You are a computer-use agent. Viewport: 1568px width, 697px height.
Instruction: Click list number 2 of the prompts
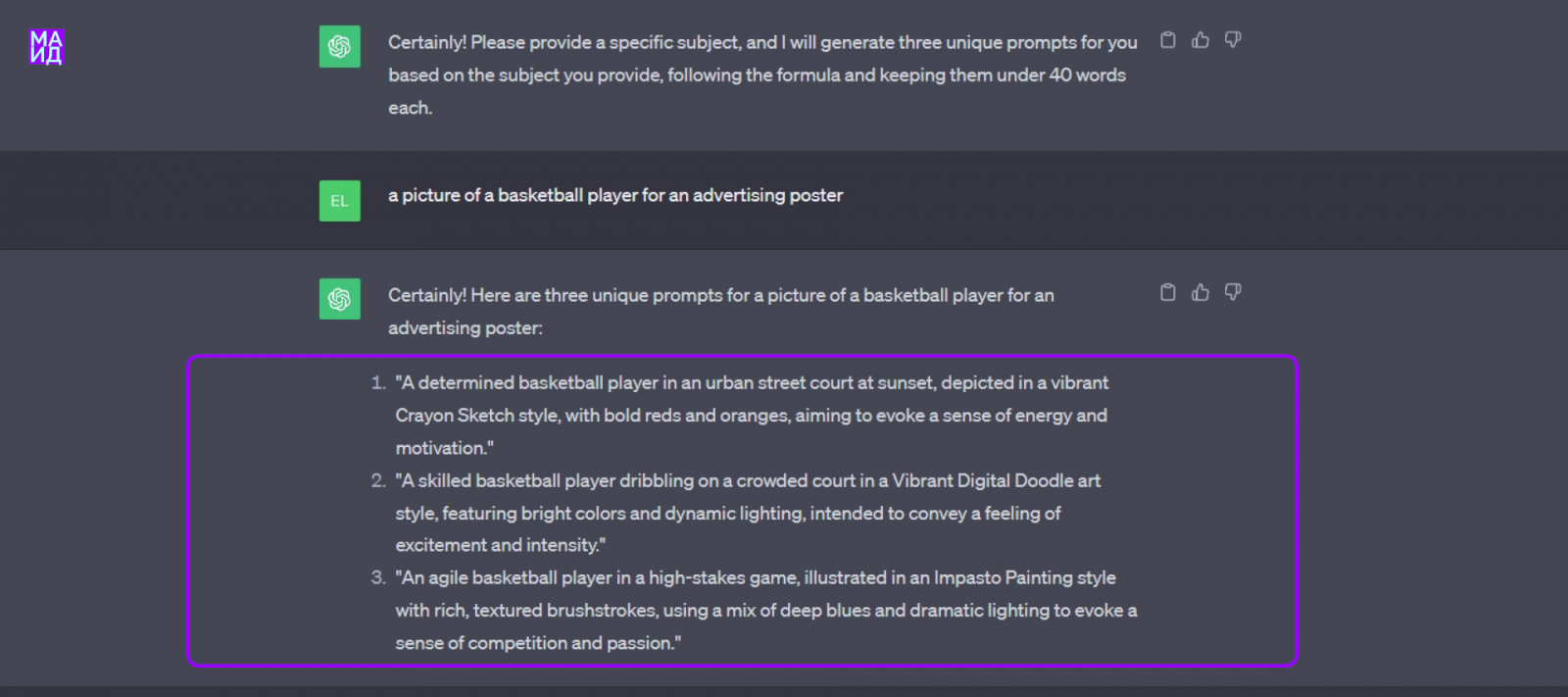click(x=378, y=480)
